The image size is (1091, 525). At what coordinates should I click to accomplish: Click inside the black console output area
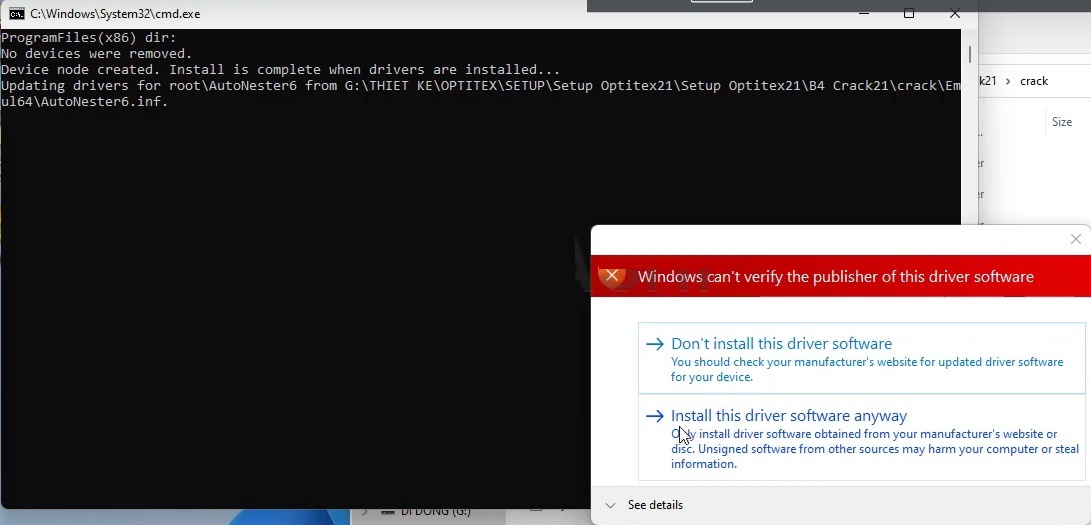click(x=300, y=300)
